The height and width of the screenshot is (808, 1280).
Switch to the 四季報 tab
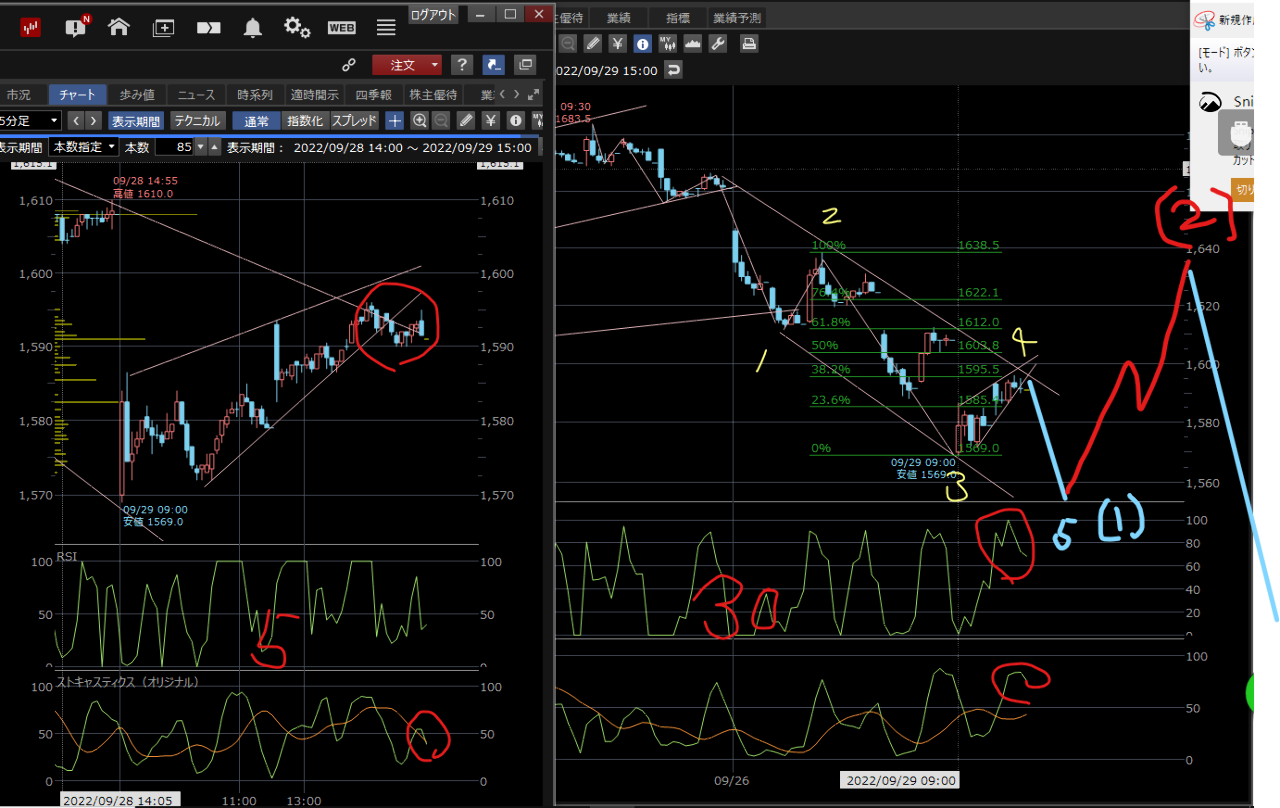point(376,95)
